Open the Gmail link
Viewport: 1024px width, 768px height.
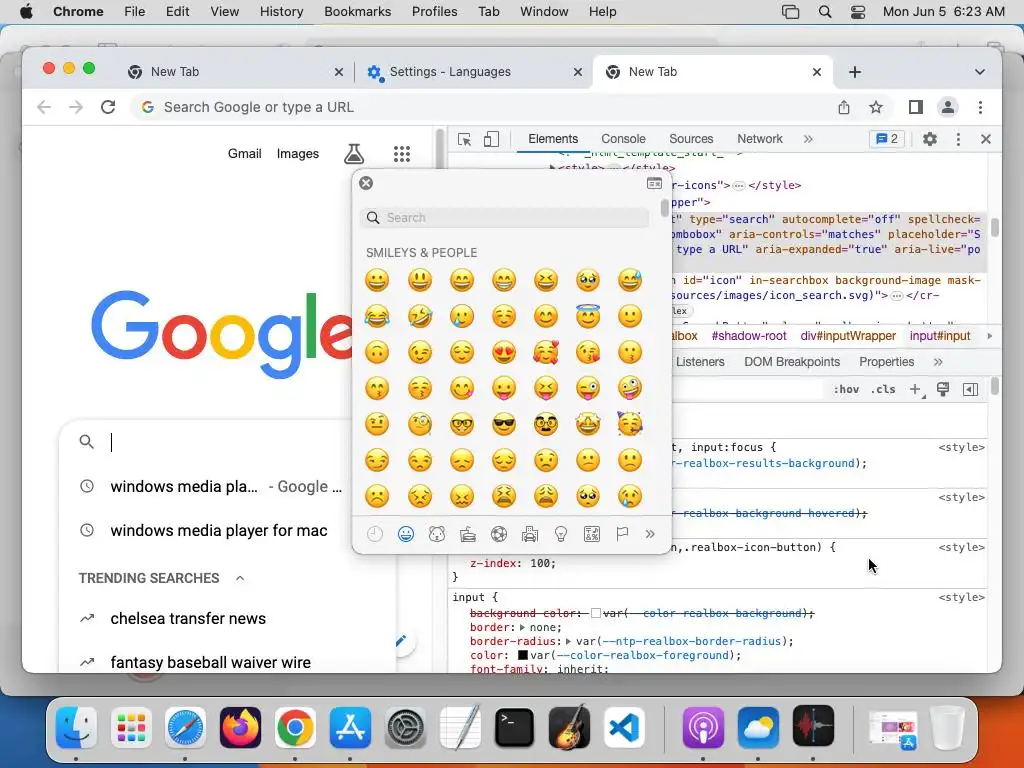244,153
